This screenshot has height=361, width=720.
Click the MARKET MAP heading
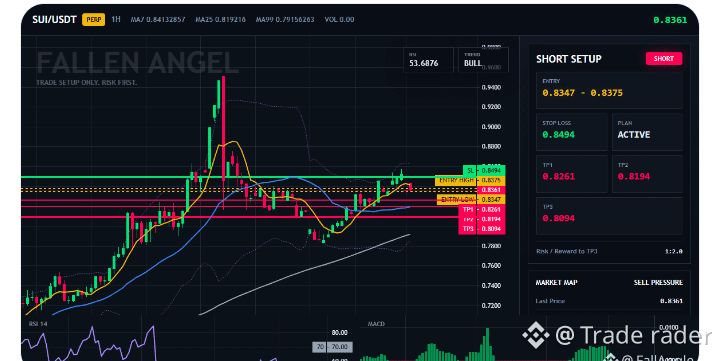(x=557, y=282)
